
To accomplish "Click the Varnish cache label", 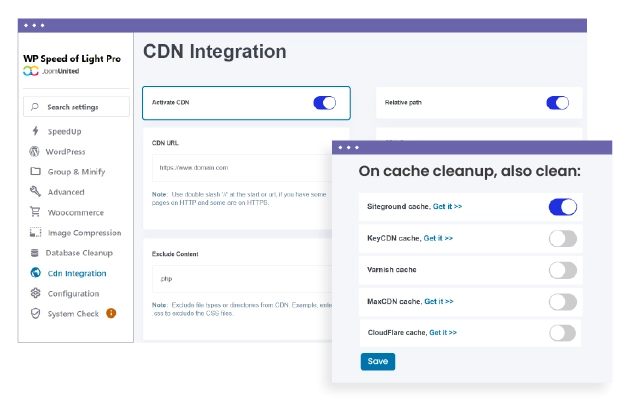I will [391, 270].
